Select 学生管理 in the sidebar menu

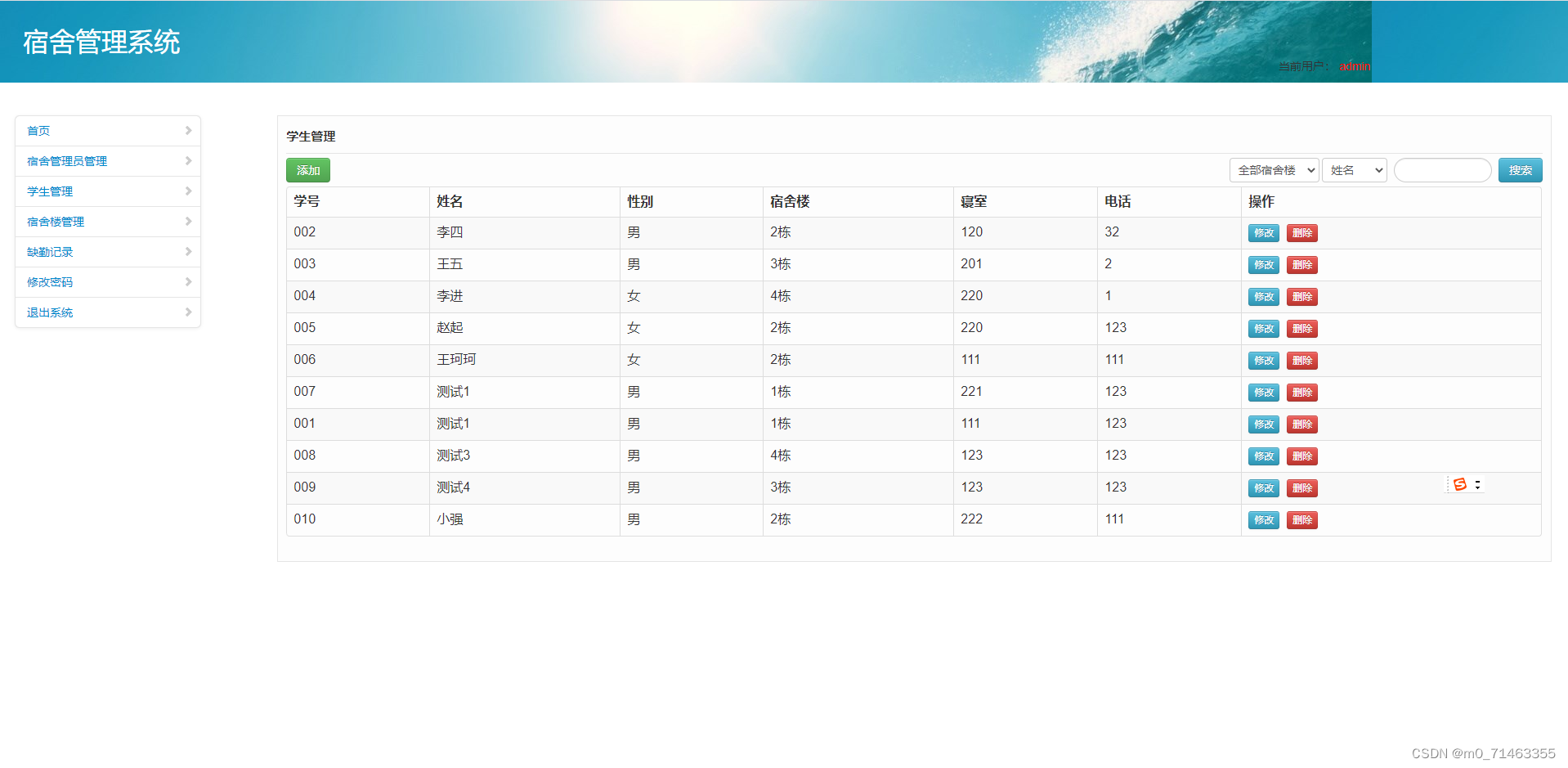tap(49, 191)
